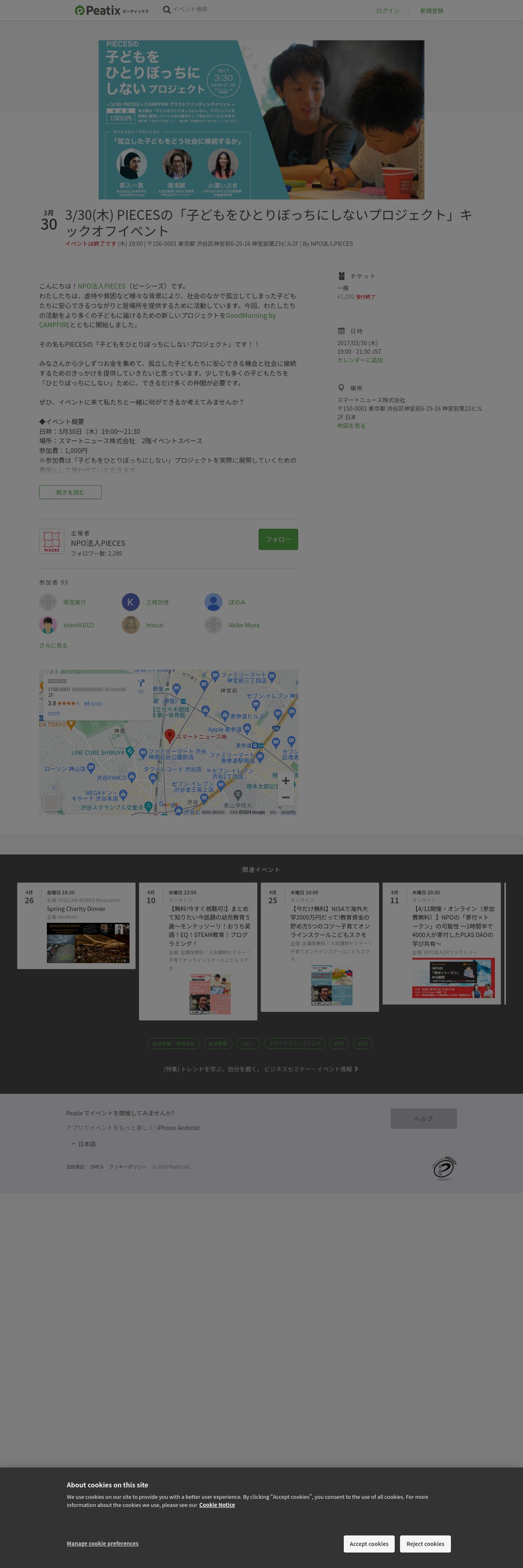The image size is (523, 1568).
Task: Click avatar of attendee 雨宮英介
Action: pos(48,602)
